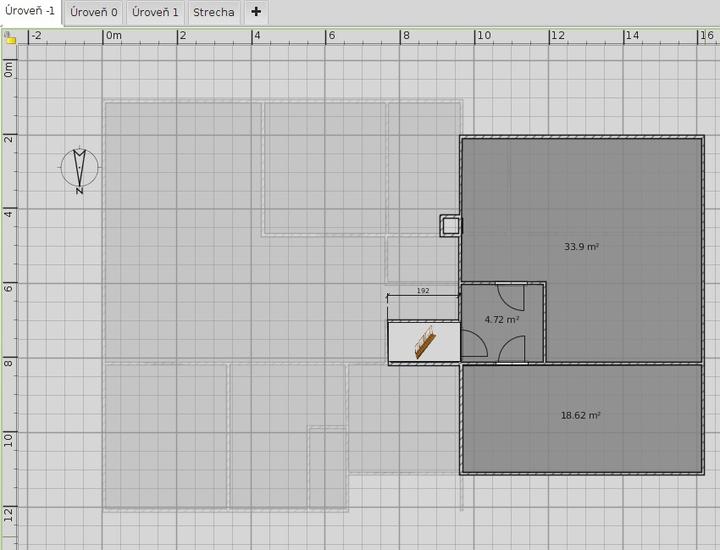
Task: Select the staircase object in the plan
Action: pyautogui.click(x=425, y=342)
